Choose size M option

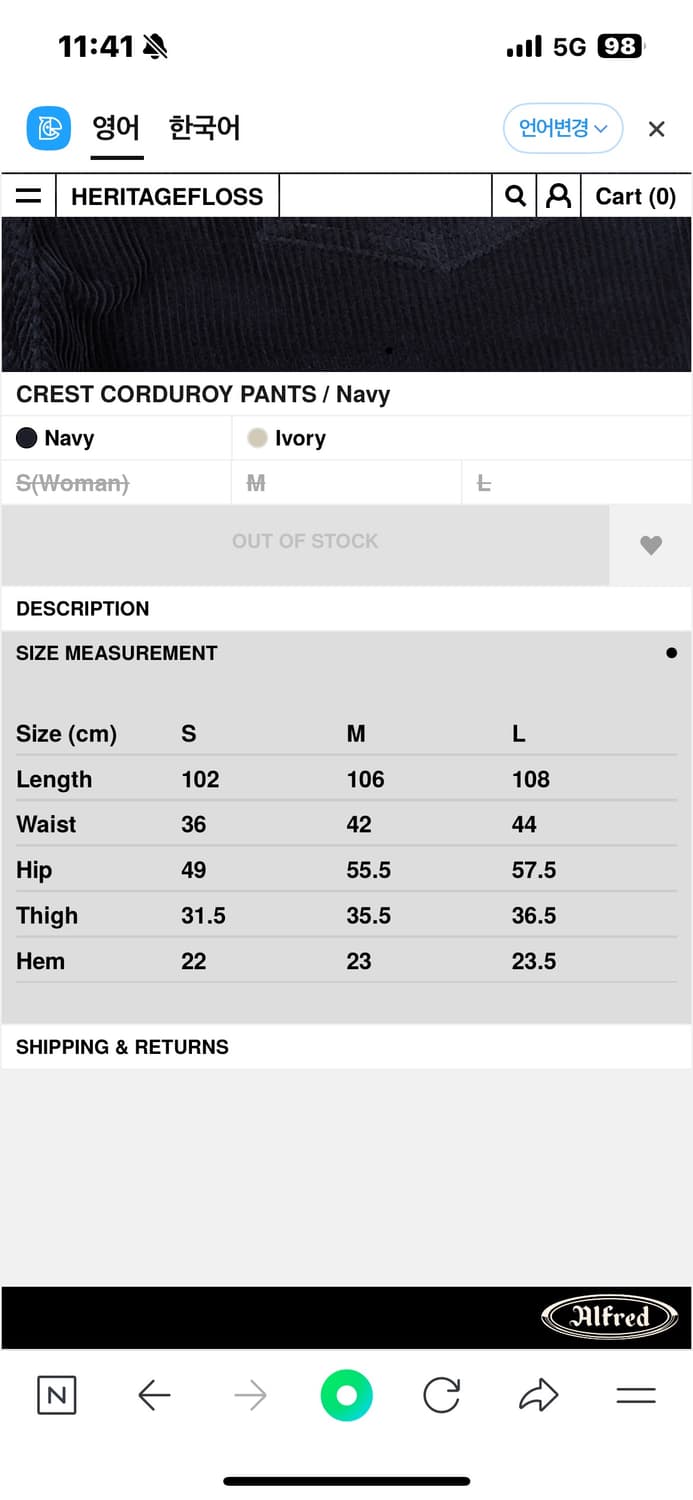coord(256,484)
